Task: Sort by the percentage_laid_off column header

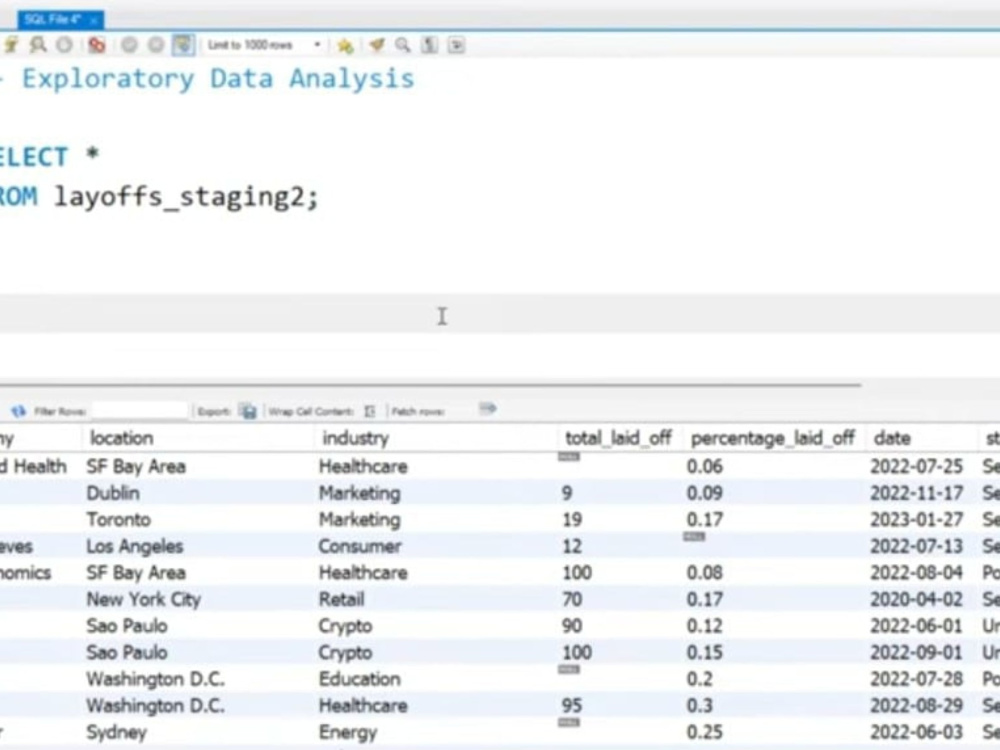Action: pos(772,438)
